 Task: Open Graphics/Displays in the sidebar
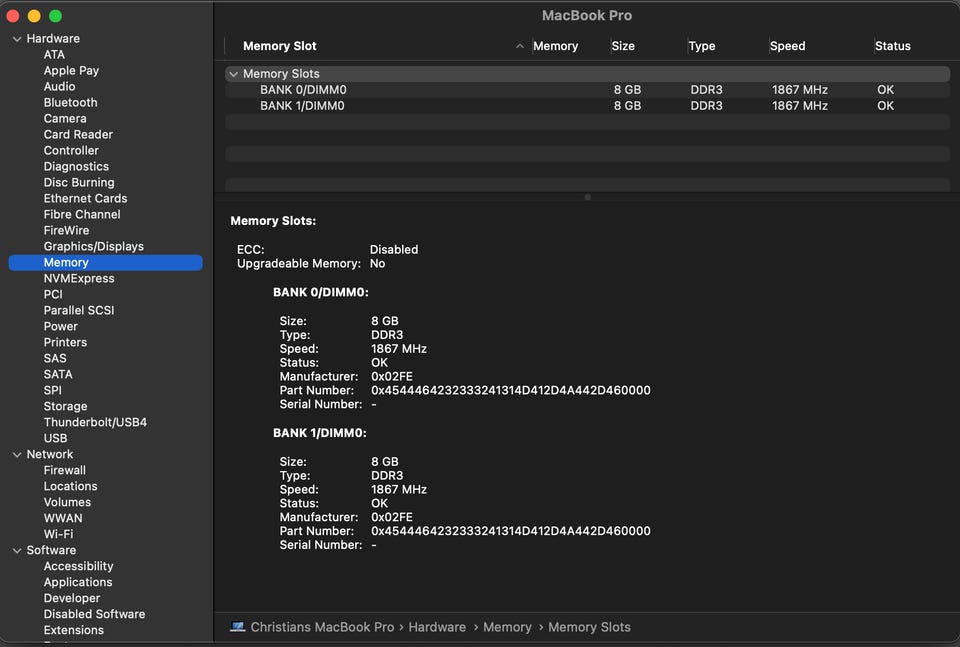click(x=93, y=247)
